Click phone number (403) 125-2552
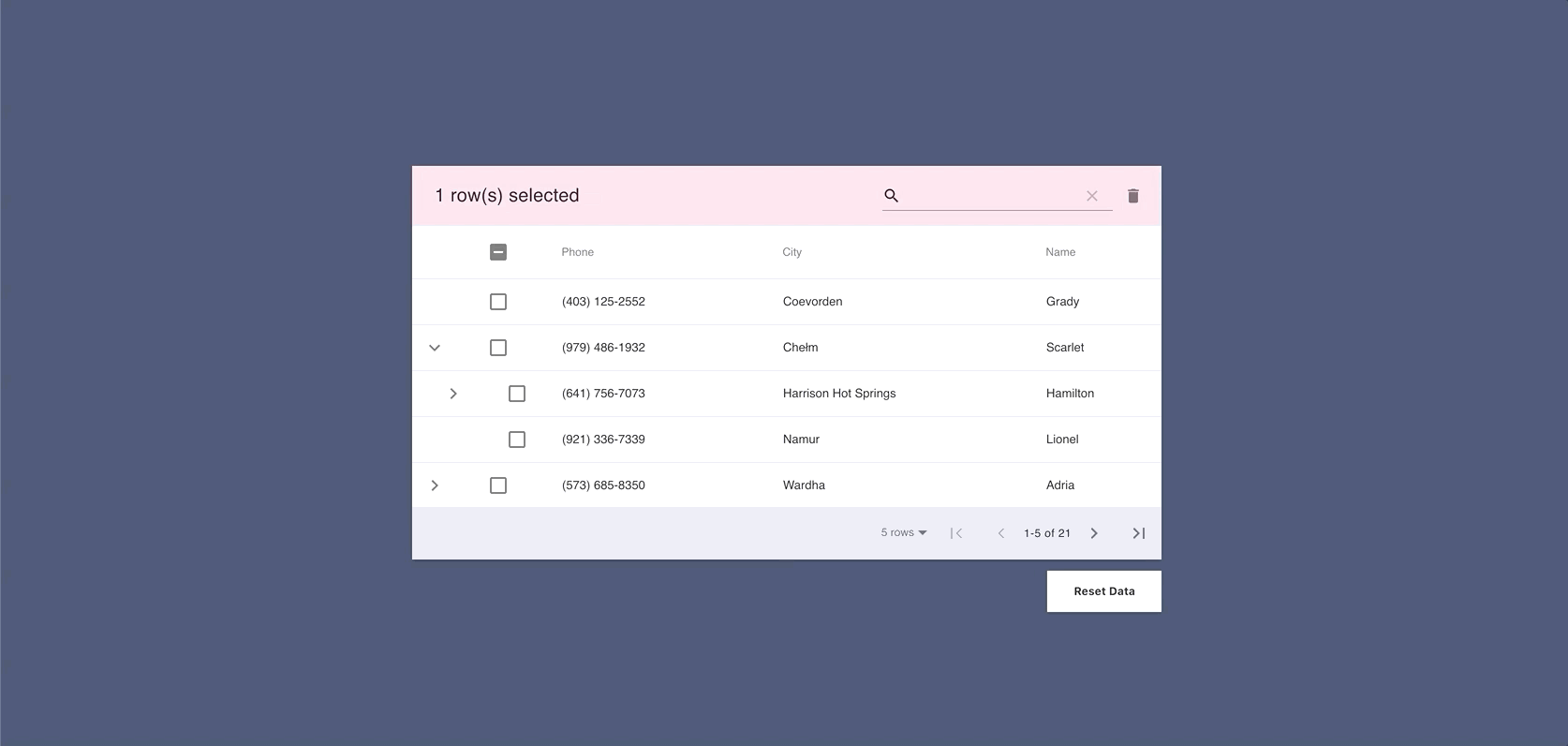This screenshot has width=1568, height=746. click(x=603, y=302)
